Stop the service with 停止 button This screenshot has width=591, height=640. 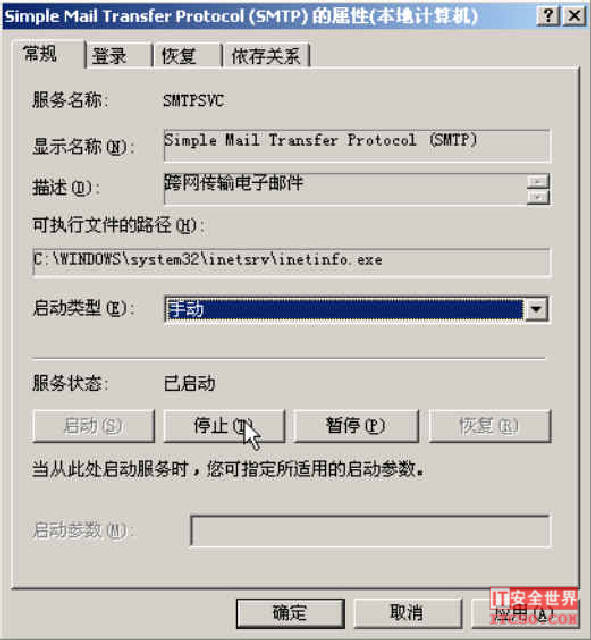coord(224,426)
